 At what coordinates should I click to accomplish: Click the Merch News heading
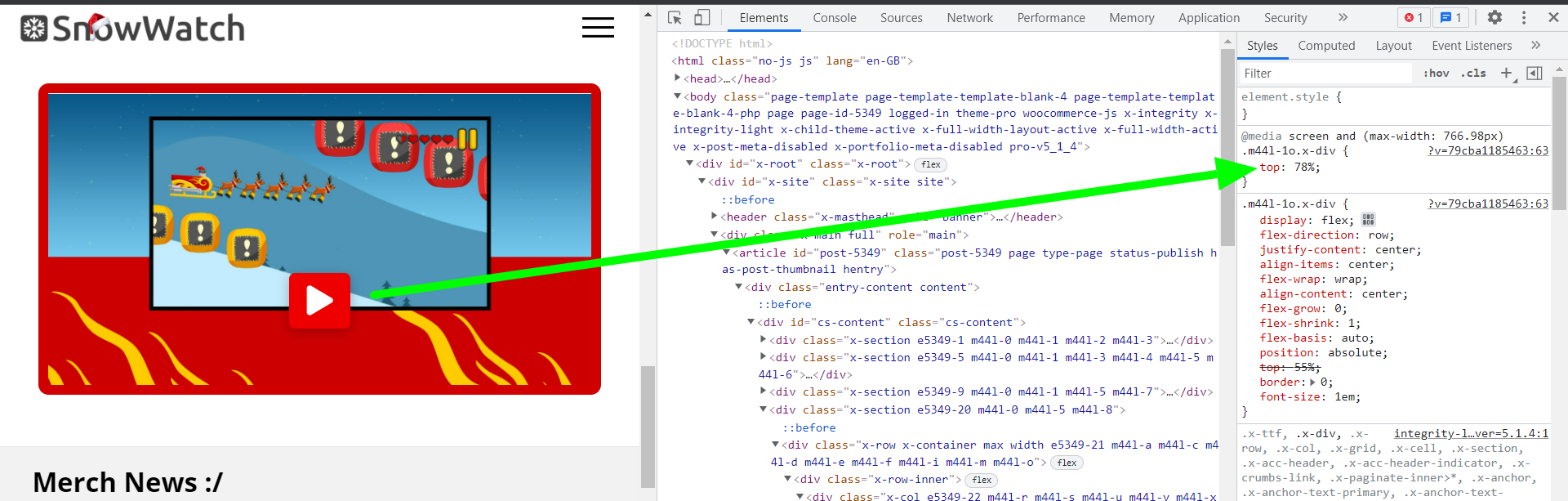coord(127,482)
